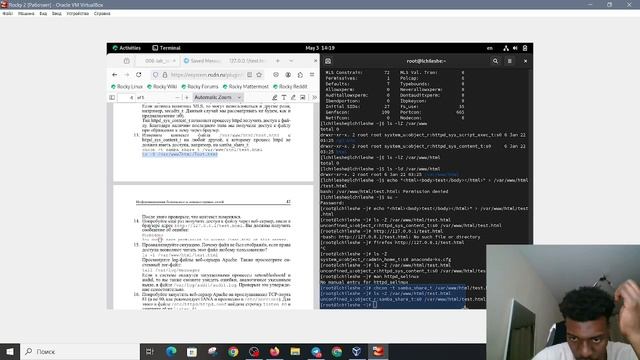Open a new terminal tab icon
This screenshot has height=360, width=640.
tap(328, 61)
